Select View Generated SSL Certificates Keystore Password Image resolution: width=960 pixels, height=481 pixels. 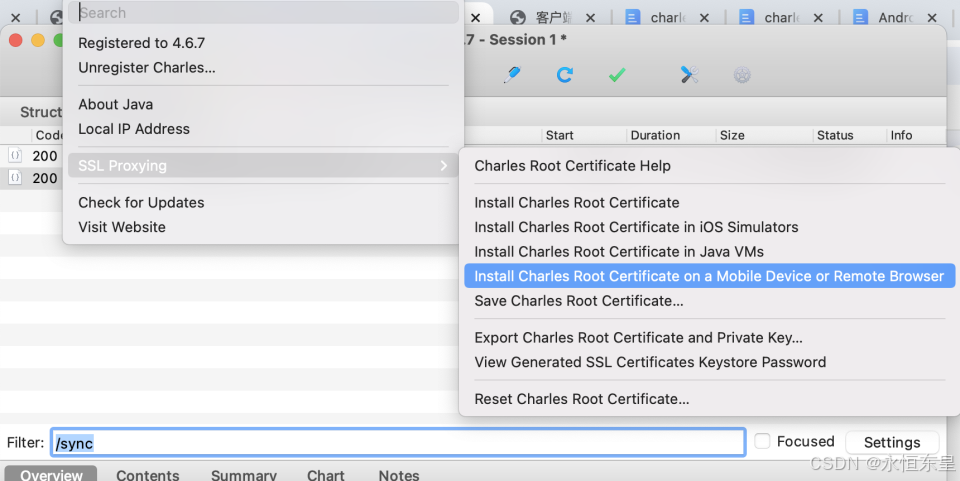coord(650,362)
